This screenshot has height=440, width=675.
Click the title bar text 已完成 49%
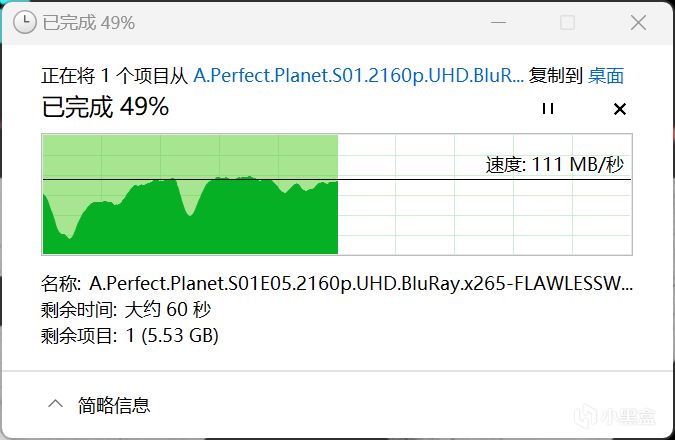tap(88, 22)
